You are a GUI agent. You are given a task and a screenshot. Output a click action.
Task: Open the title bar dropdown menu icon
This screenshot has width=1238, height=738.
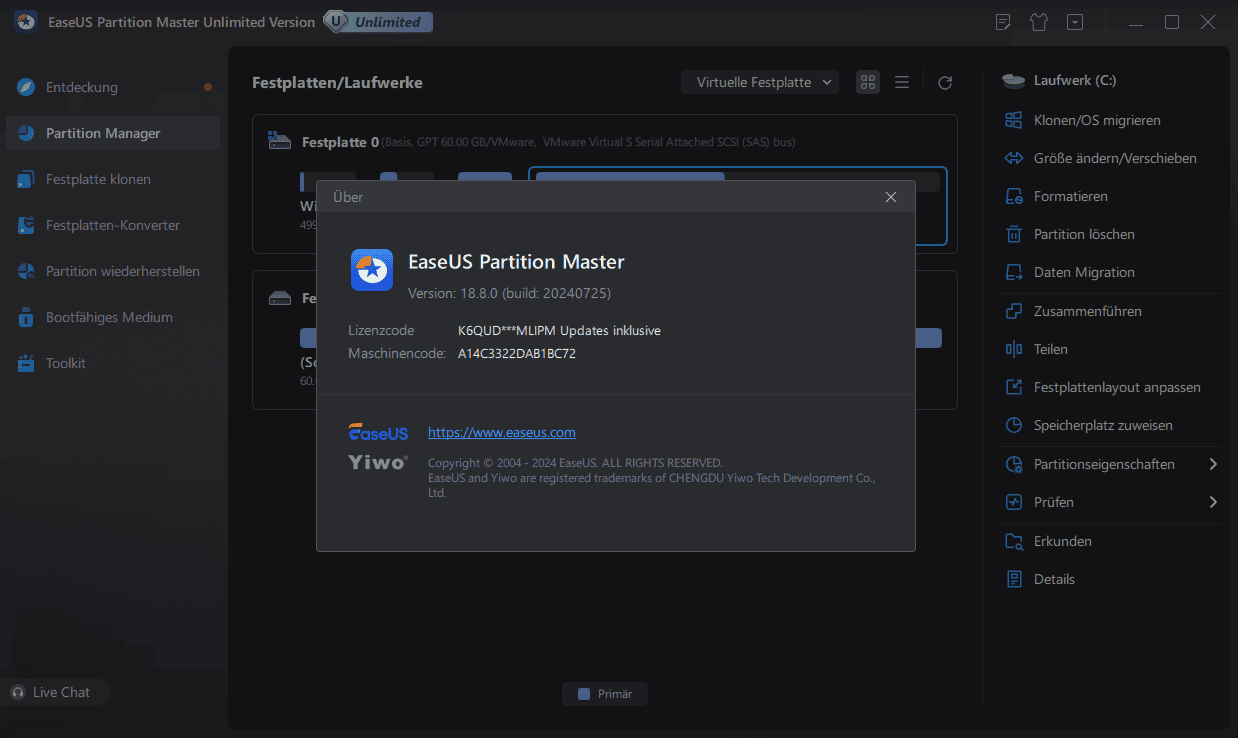click(x=1074, y=22)
